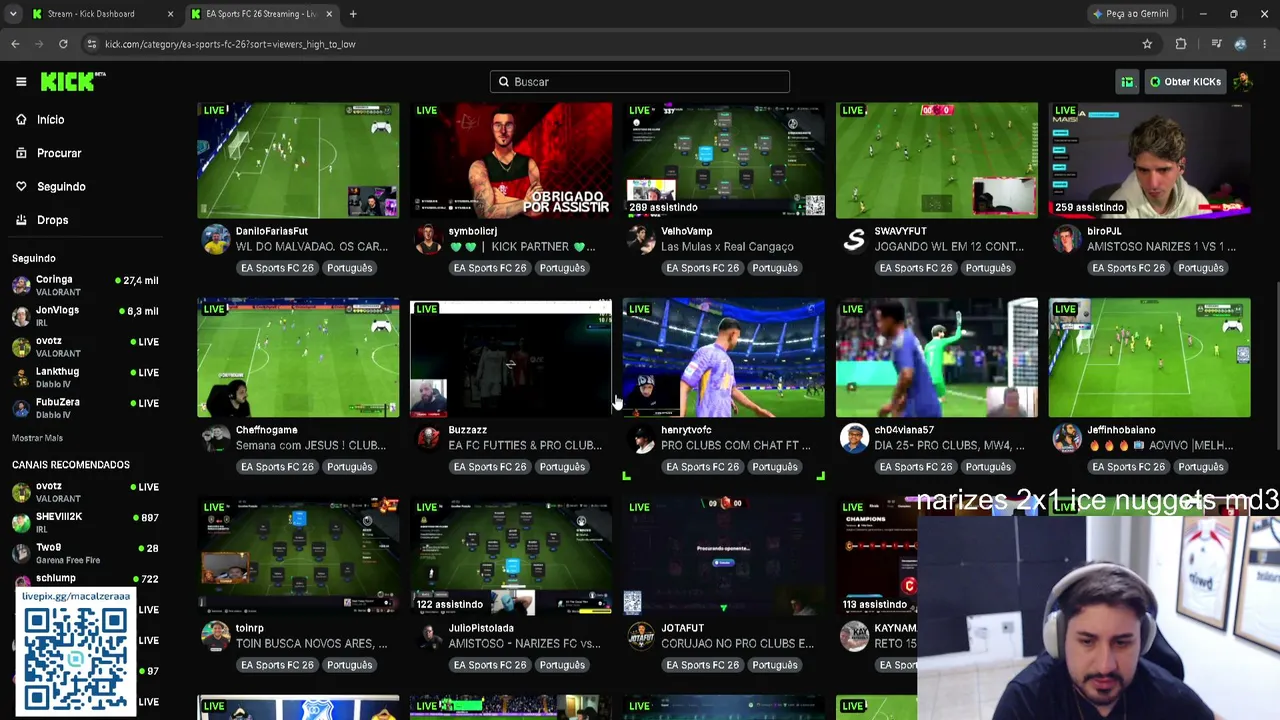Image resolution: width=1280 pixels, height=720 pixels.
Task: Click EA Sports FC 26 tag under VelhoVamp
Action: [702, 268]
